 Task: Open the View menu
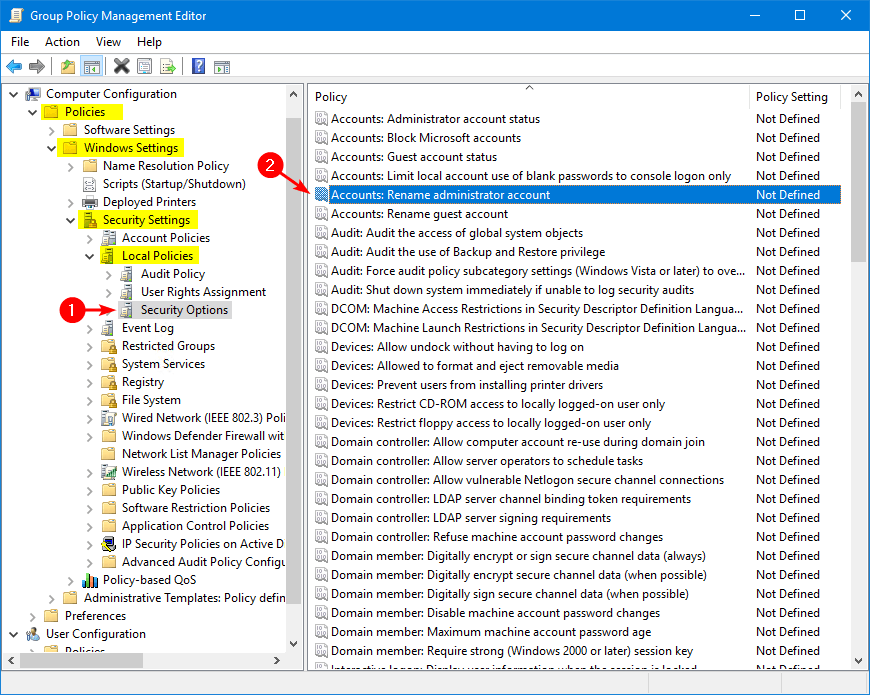pos(108,42)
